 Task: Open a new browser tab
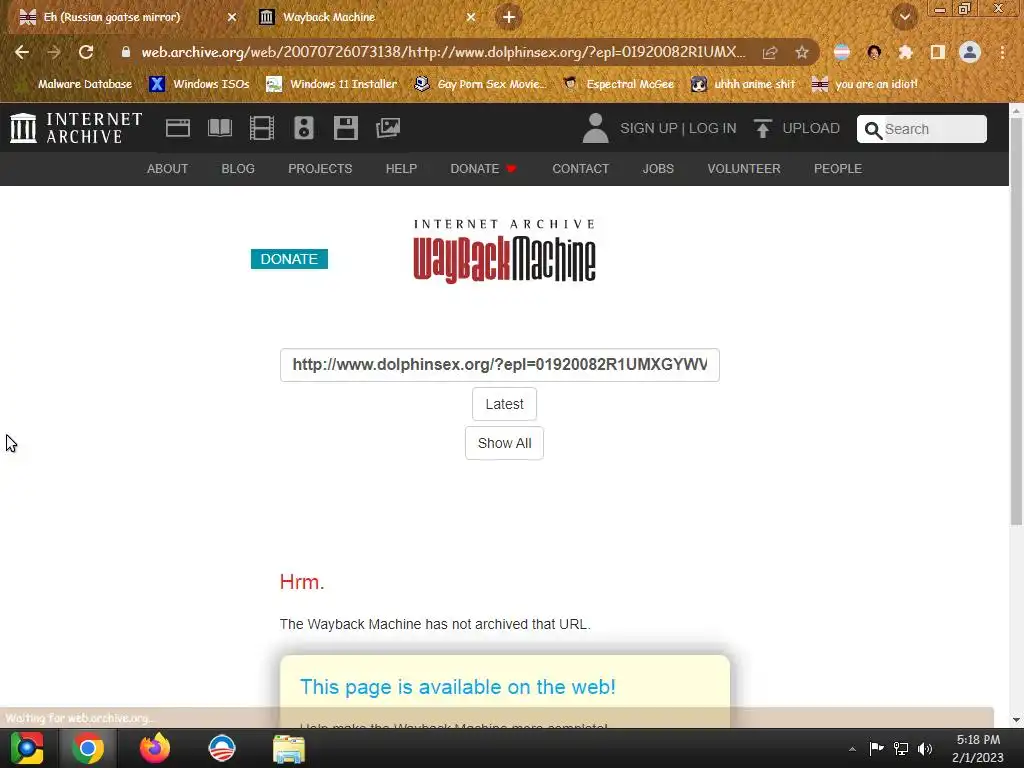click(x=509, y=17)
